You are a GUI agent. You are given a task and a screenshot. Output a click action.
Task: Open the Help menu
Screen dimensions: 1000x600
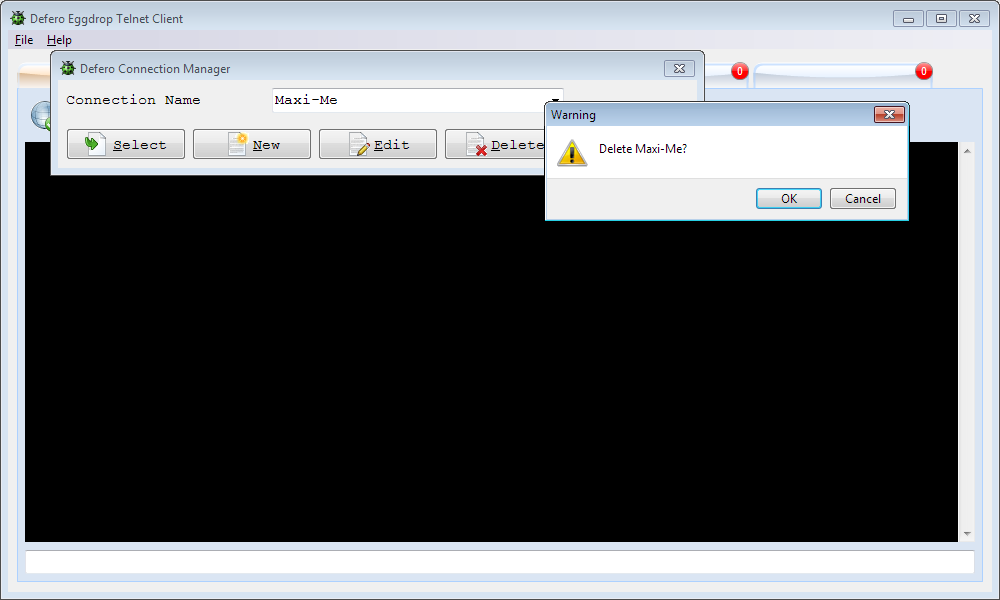[x=59, y=40]
